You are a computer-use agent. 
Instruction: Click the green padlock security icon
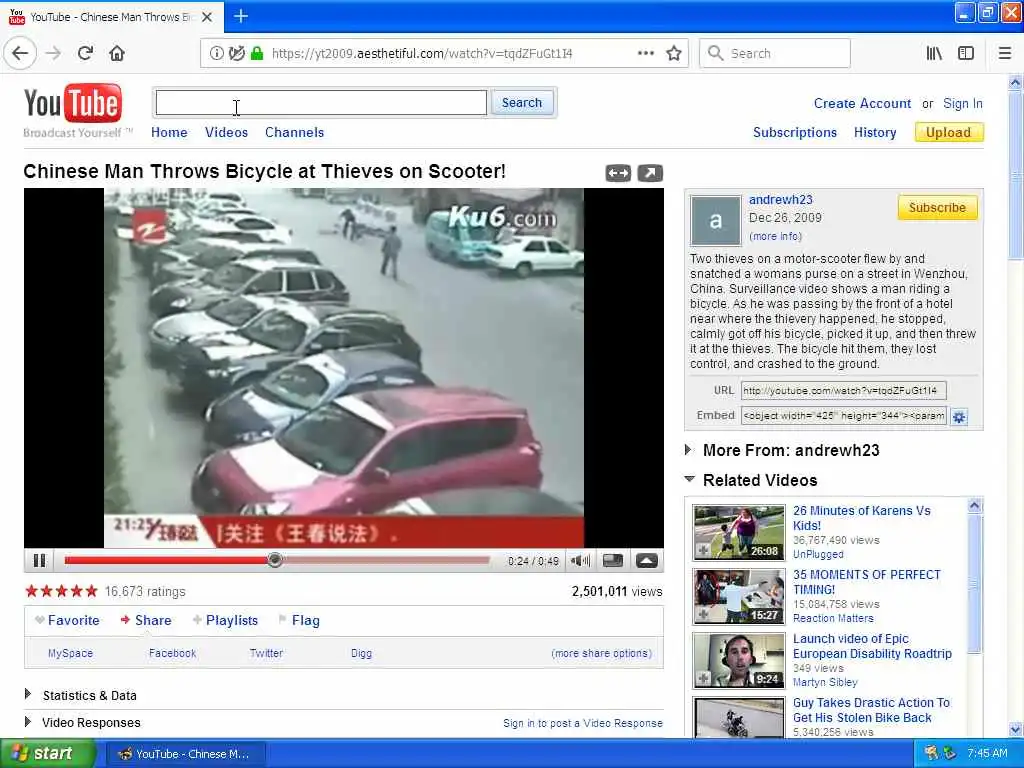(x=257, y=54)
